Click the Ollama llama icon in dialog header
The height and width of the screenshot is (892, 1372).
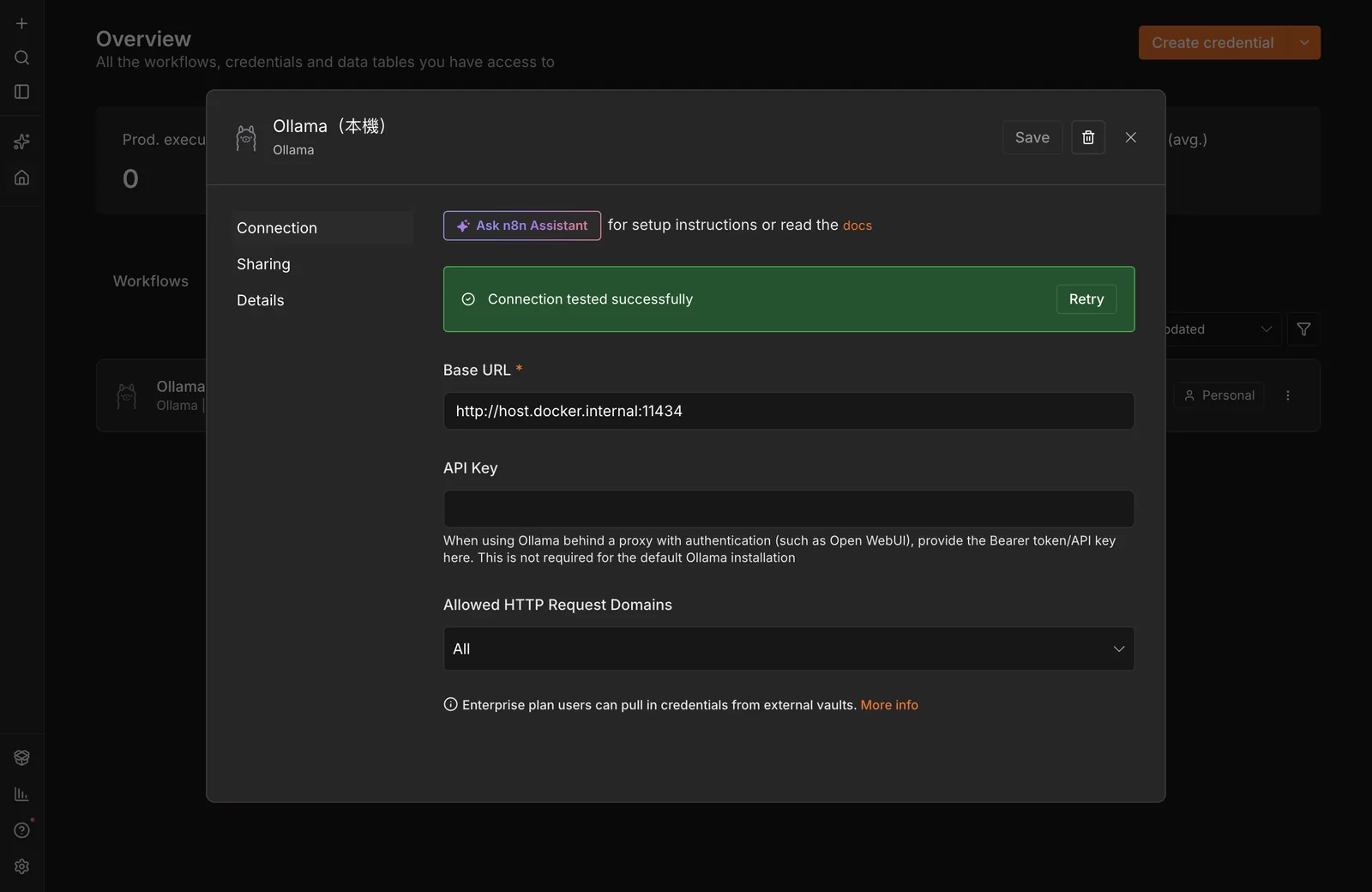click(x=246, y=137)
